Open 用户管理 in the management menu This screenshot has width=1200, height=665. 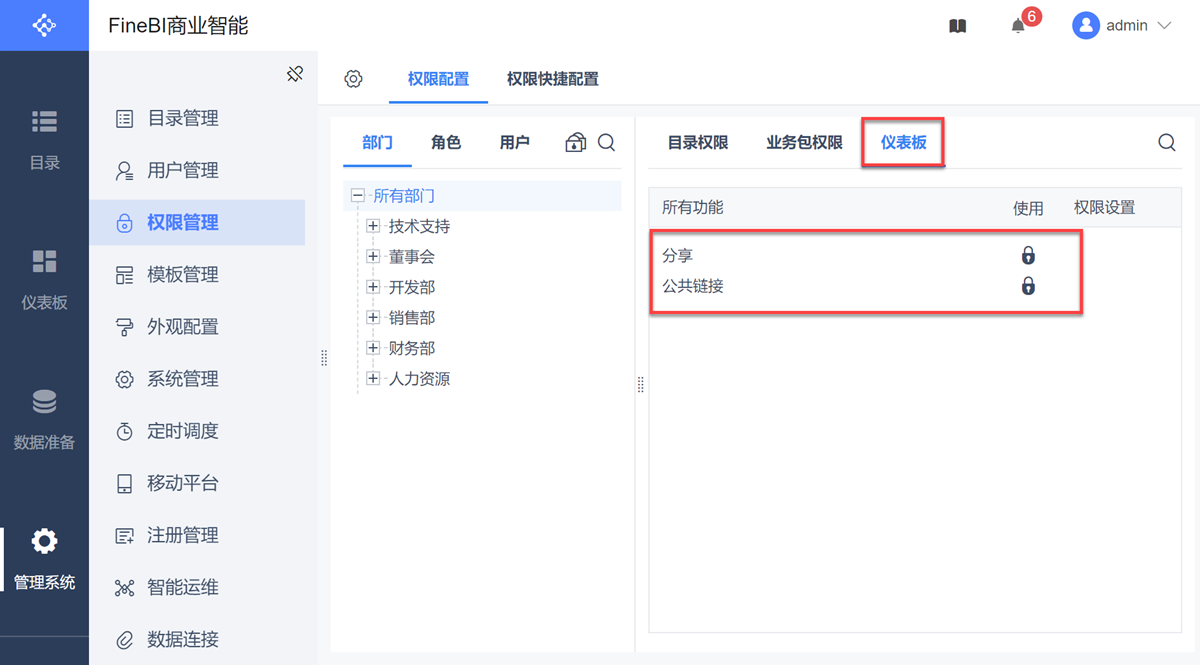point(182,171)
